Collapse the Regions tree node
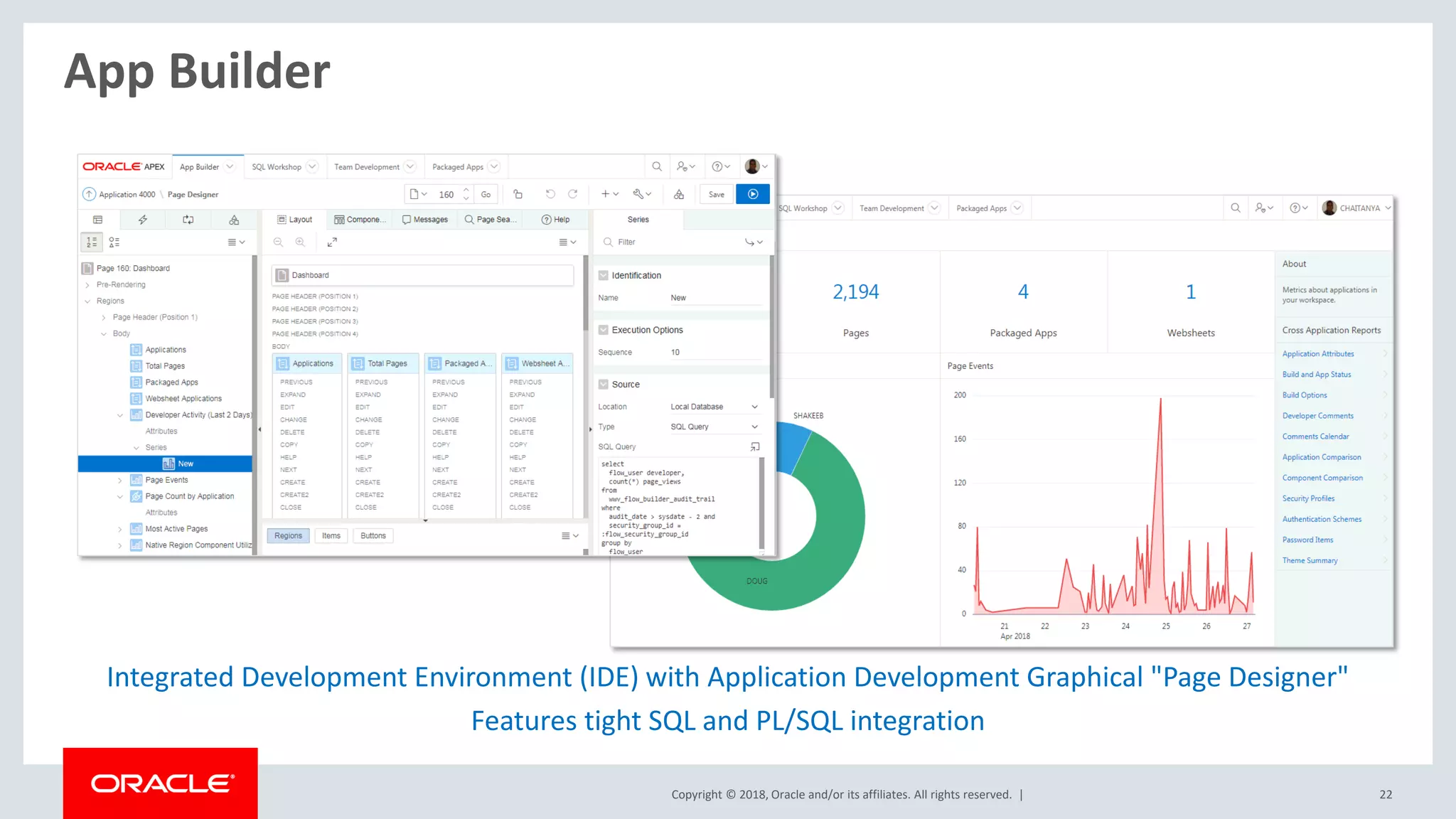1456x819 pixels. pyautogui.click(x=87, y=301)
